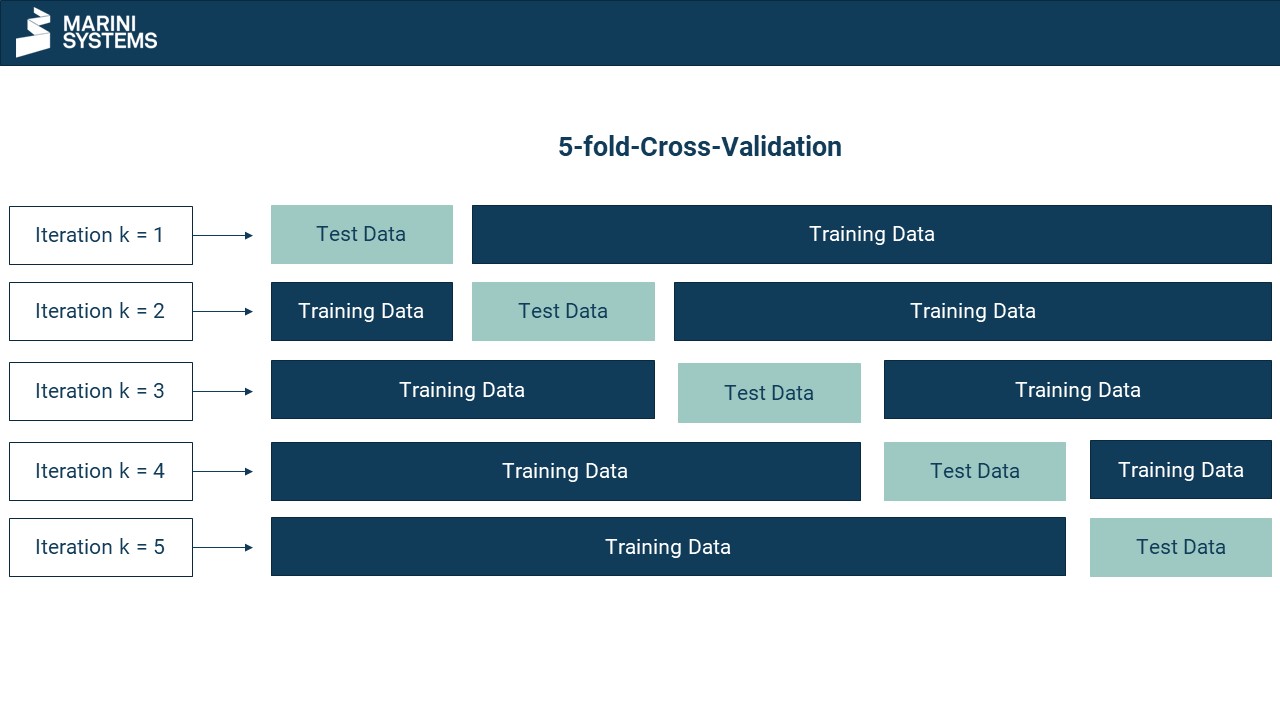This screenshot has height=720, width=1280.
Task: Select the right Training Data block in iteration 3
Action: (x=1078, y=390)
